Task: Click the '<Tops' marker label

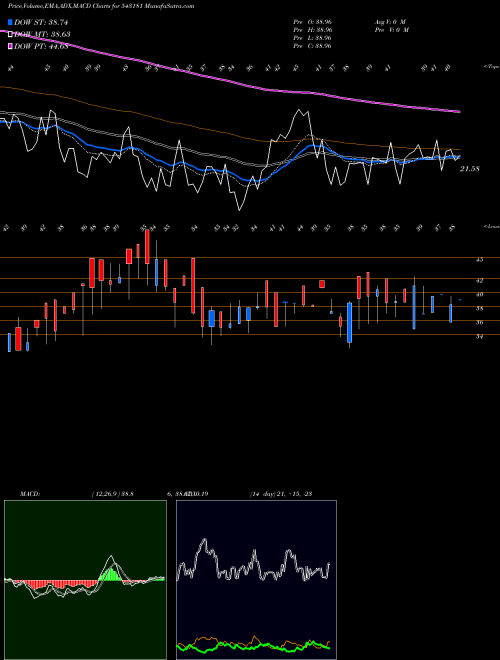Action: click(x=492, y=67)
